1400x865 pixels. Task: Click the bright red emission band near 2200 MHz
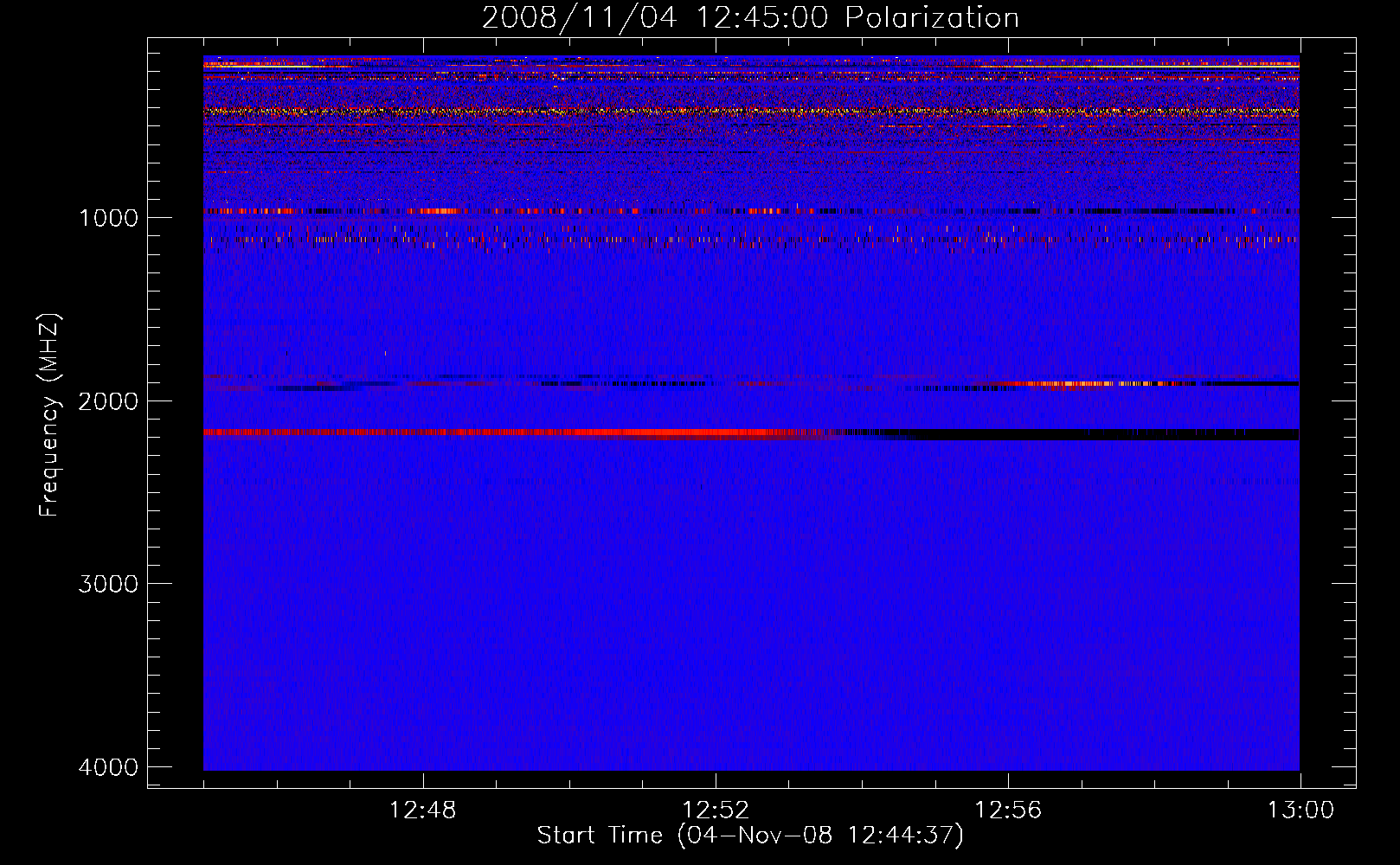tap(519, 432)
